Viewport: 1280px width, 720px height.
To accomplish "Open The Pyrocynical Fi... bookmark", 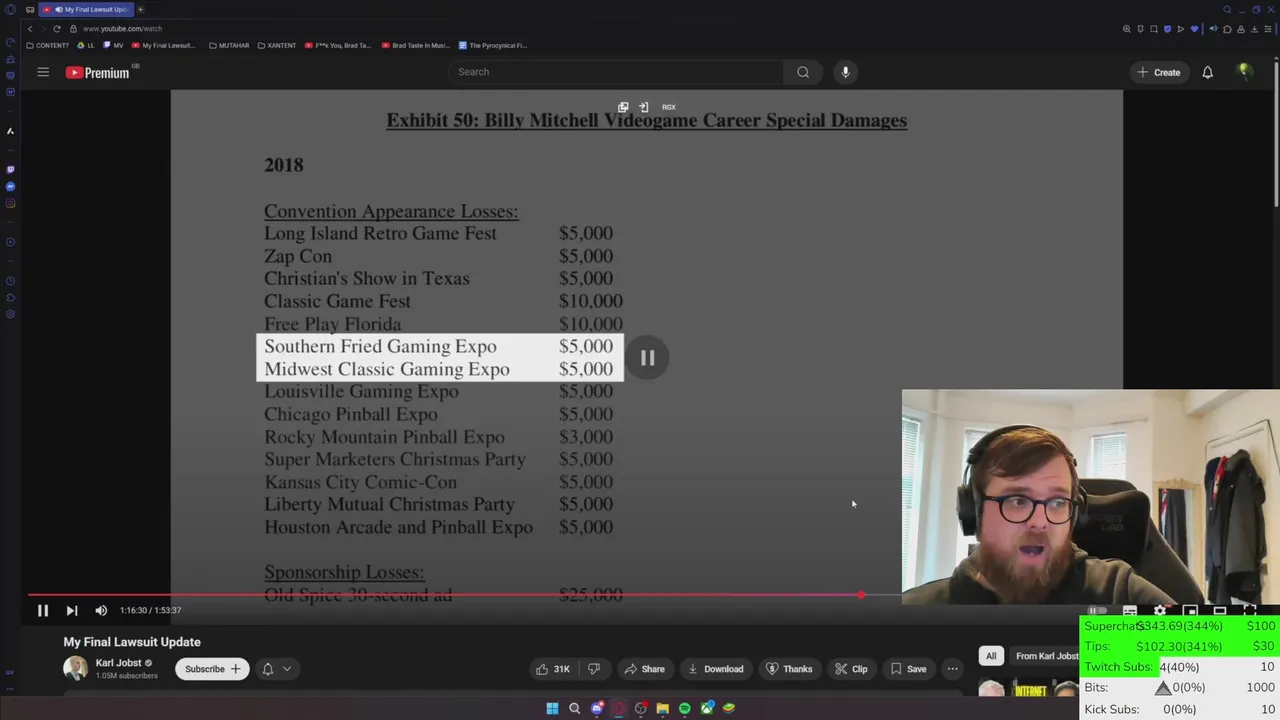I will click(x=493, y=45).
